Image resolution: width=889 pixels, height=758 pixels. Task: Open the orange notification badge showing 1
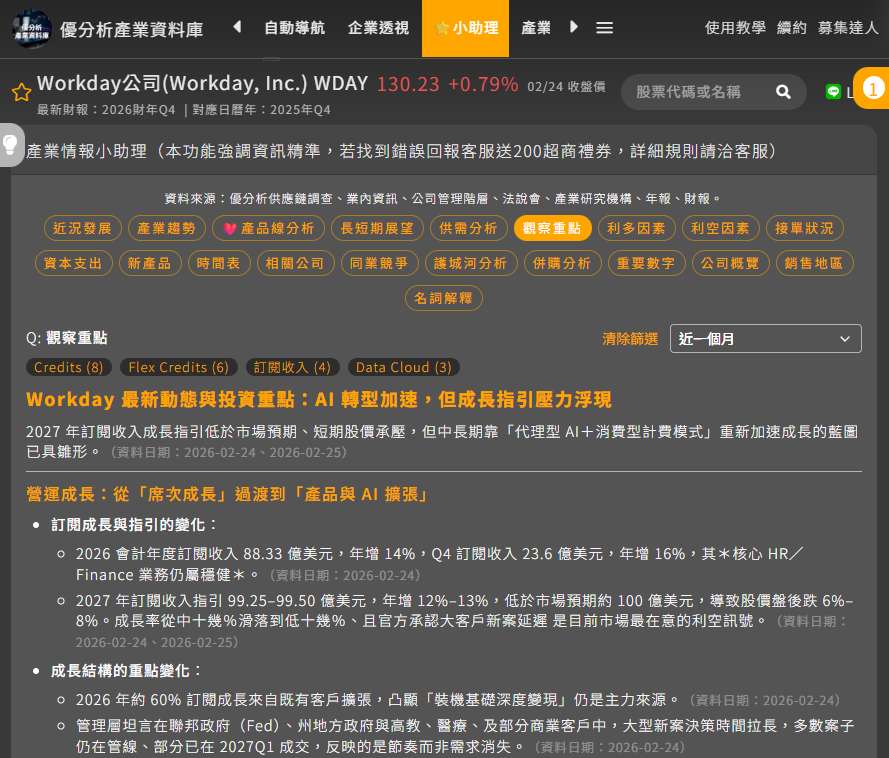click(x=872, y=89)
